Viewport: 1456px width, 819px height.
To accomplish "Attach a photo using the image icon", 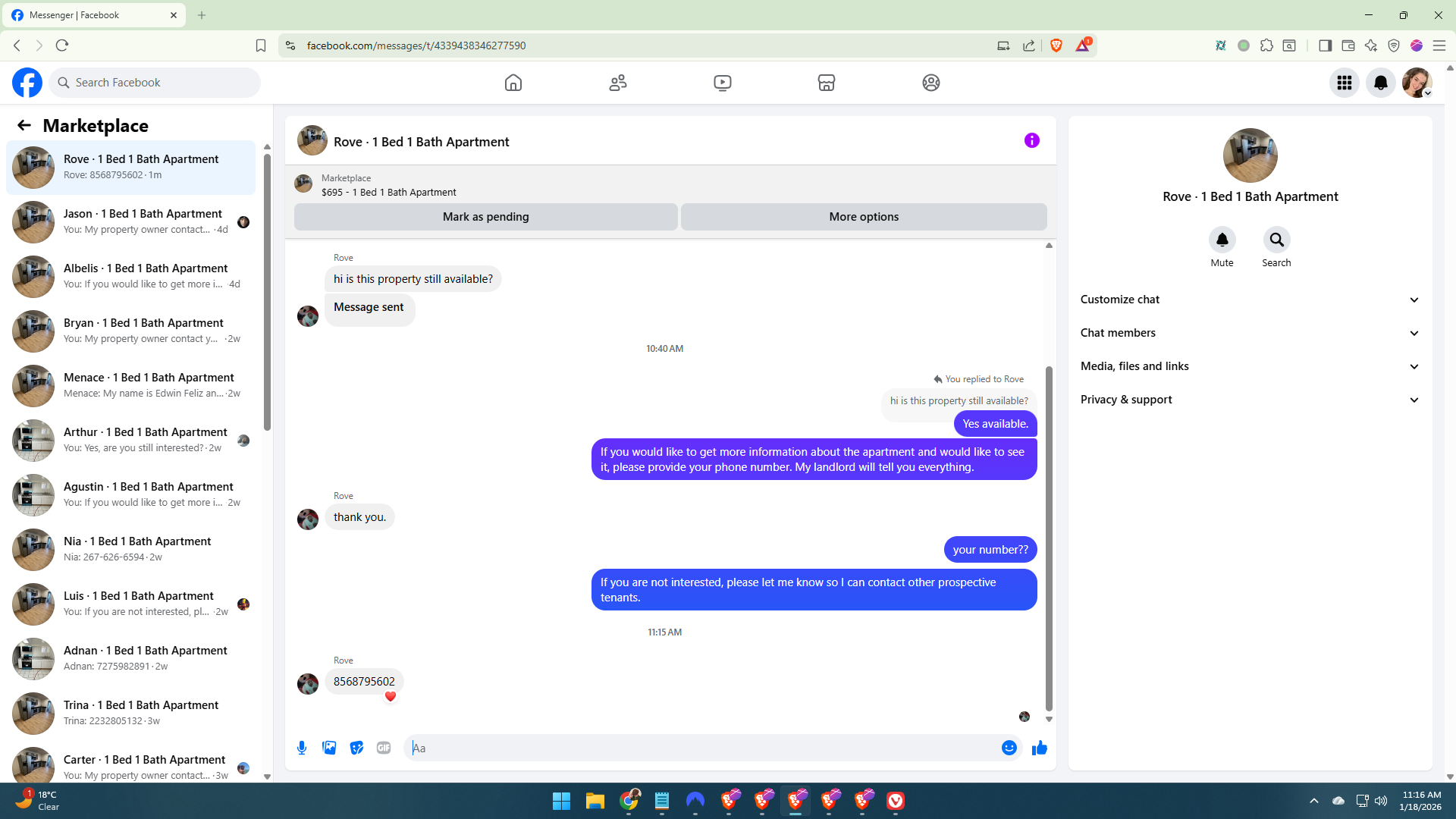I will pos(329,748).
